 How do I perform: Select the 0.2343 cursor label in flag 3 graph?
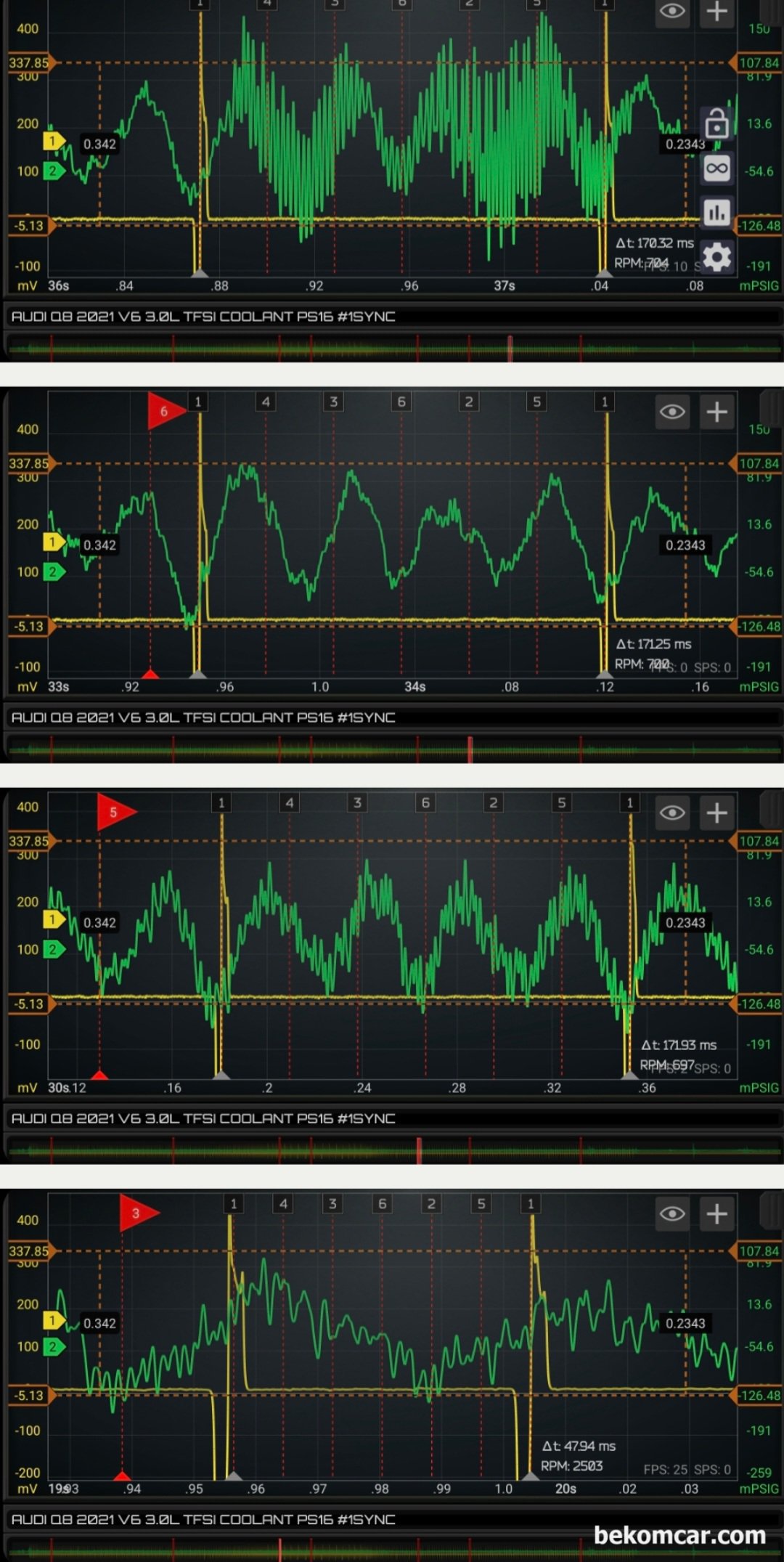coord(685,1323)
